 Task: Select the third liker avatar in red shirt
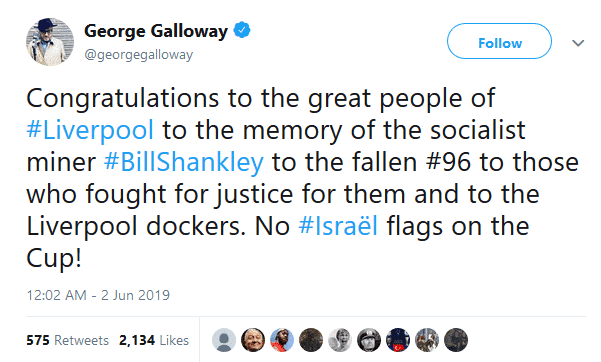(282, 340)
